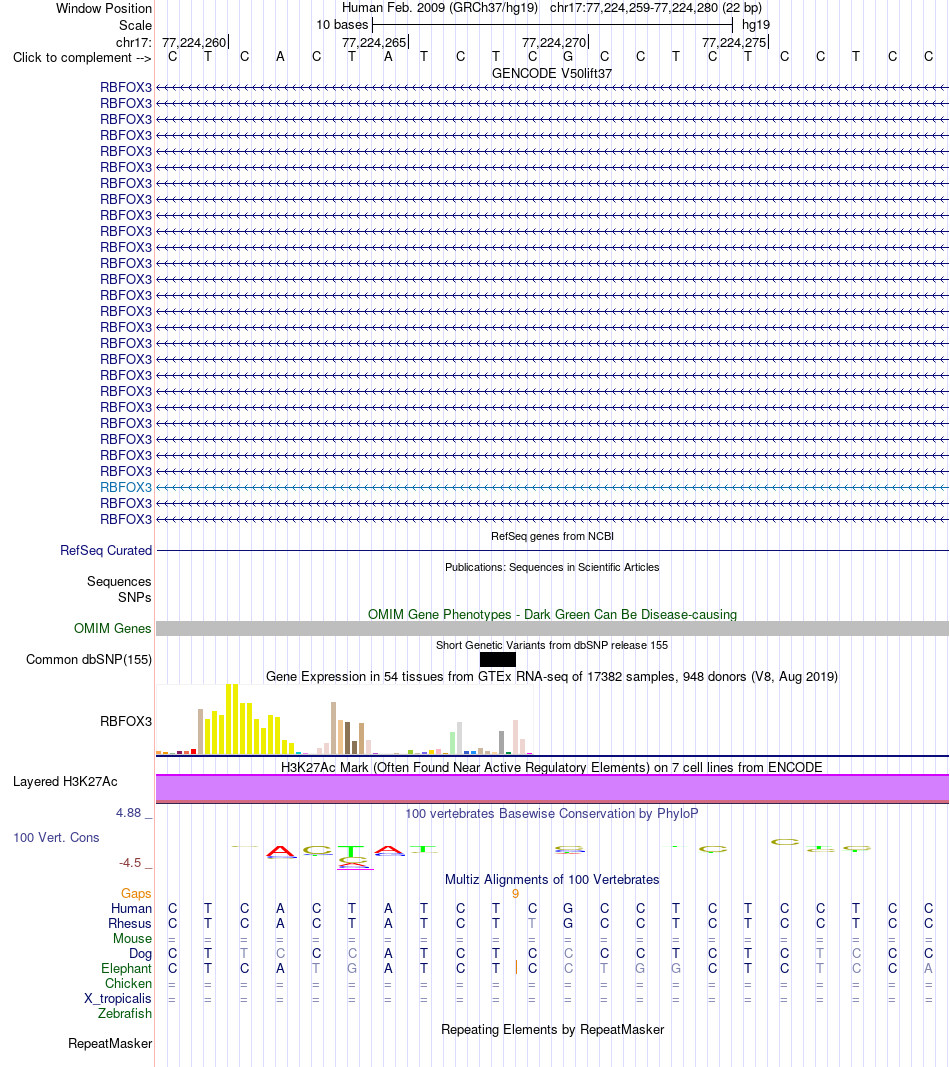The height and width of the screenshot is (1067, 950).
Task: Click the 'Common dbSNP(155)' track label
Action: tap(88, 659)
